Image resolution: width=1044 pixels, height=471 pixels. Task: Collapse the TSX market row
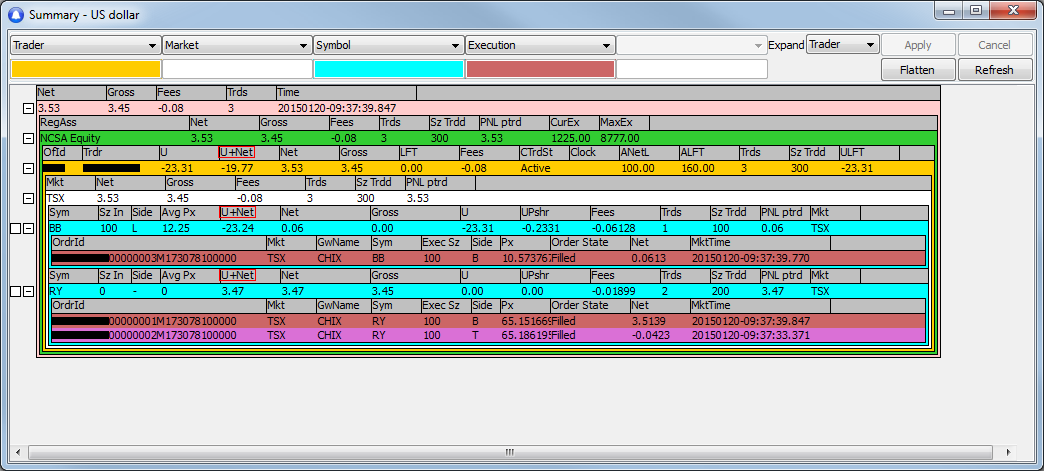28,199
